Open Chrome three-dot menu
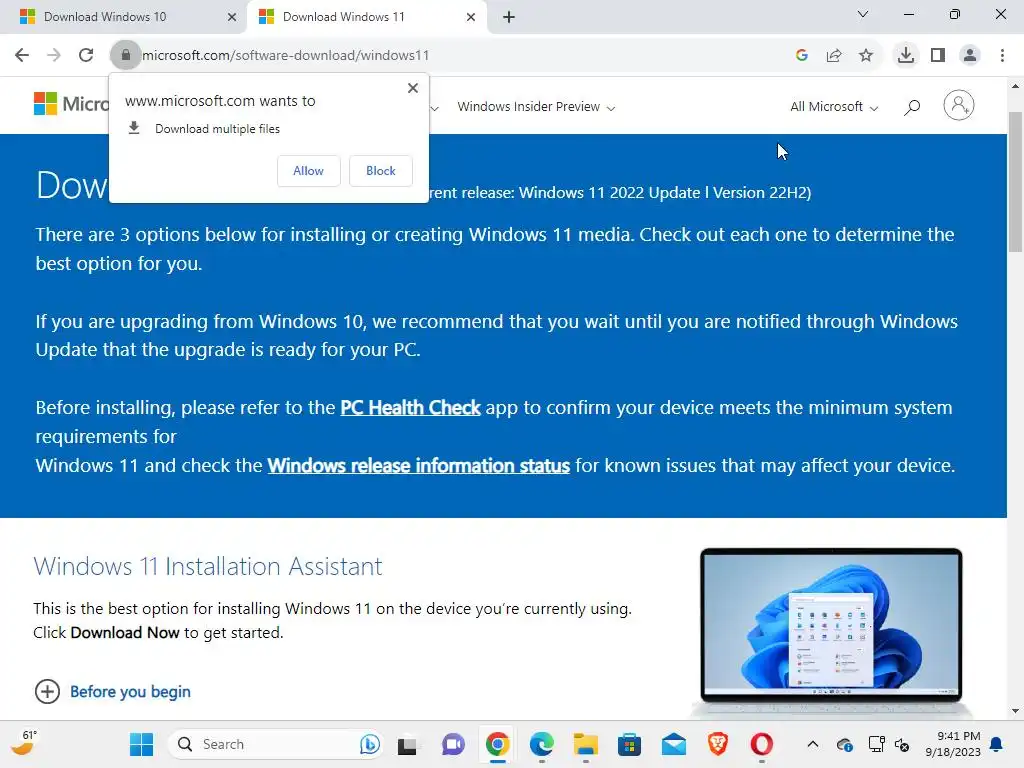 [x=1002, y=56]
